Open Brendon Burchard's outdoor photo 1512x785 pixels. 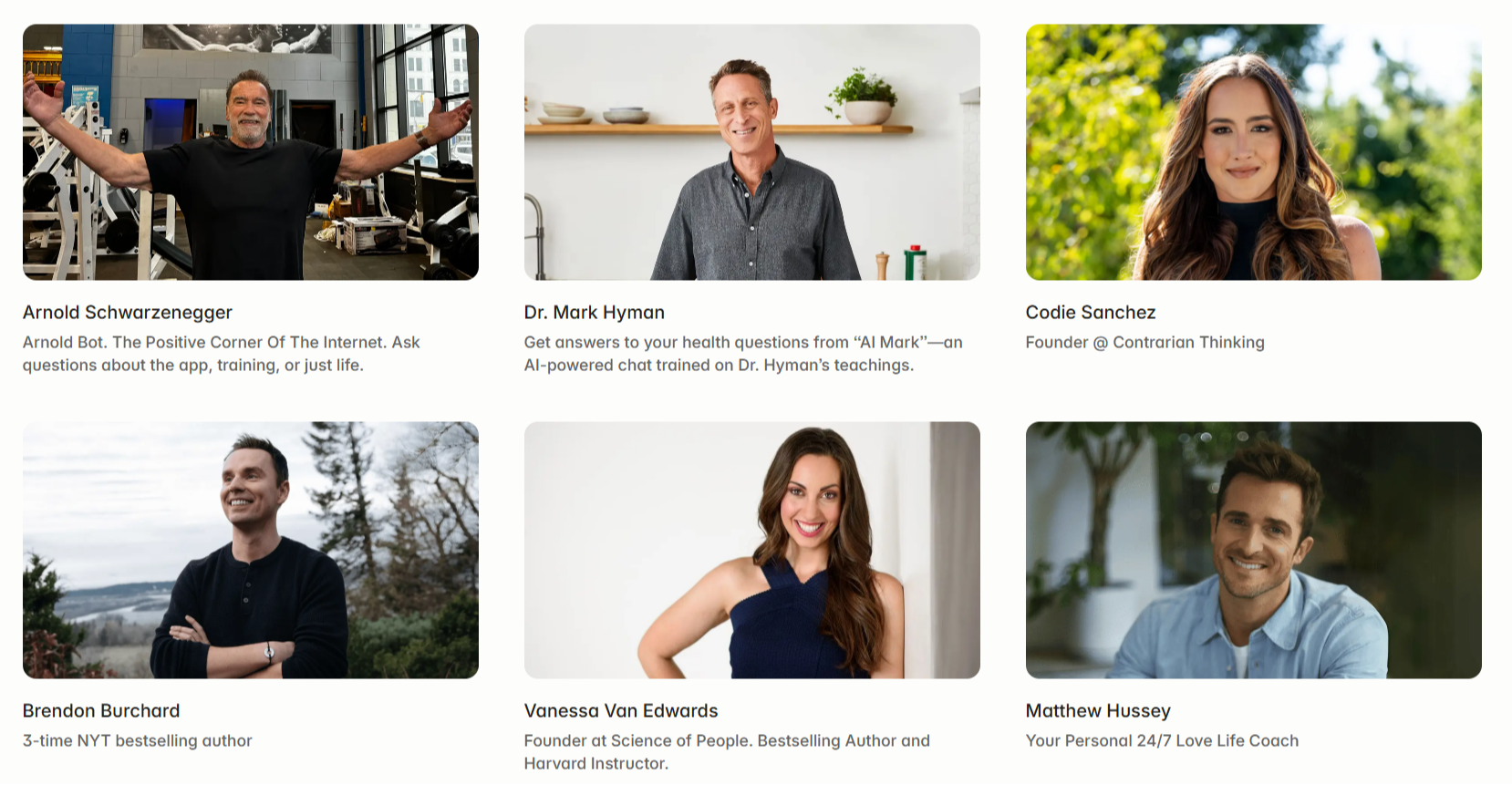[x=251, y=550]
